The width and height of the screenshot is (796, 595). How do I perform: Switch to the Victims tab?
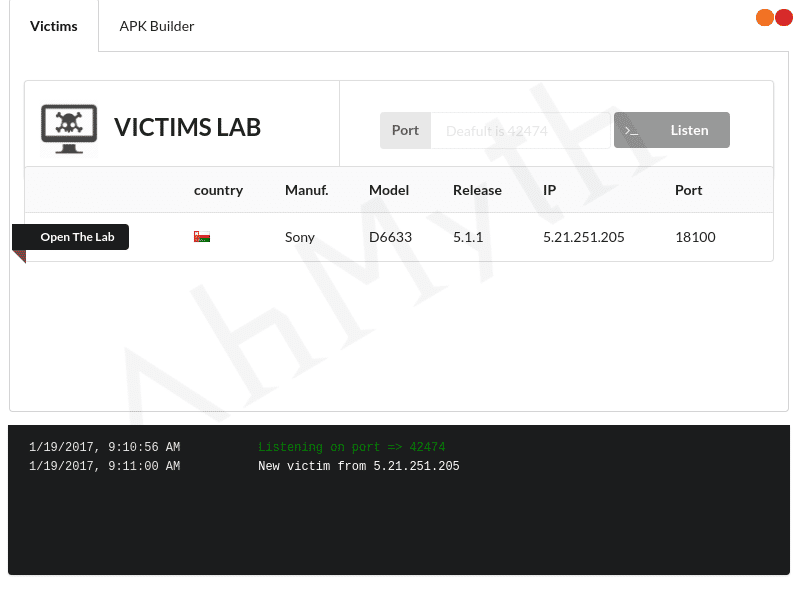pos(54,26)
